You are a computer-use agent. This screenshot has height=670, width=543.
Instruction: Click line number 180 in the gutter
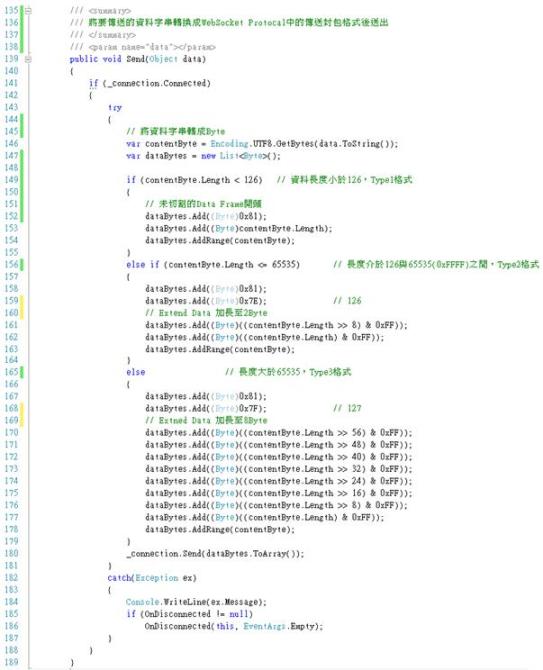(11, 553)
